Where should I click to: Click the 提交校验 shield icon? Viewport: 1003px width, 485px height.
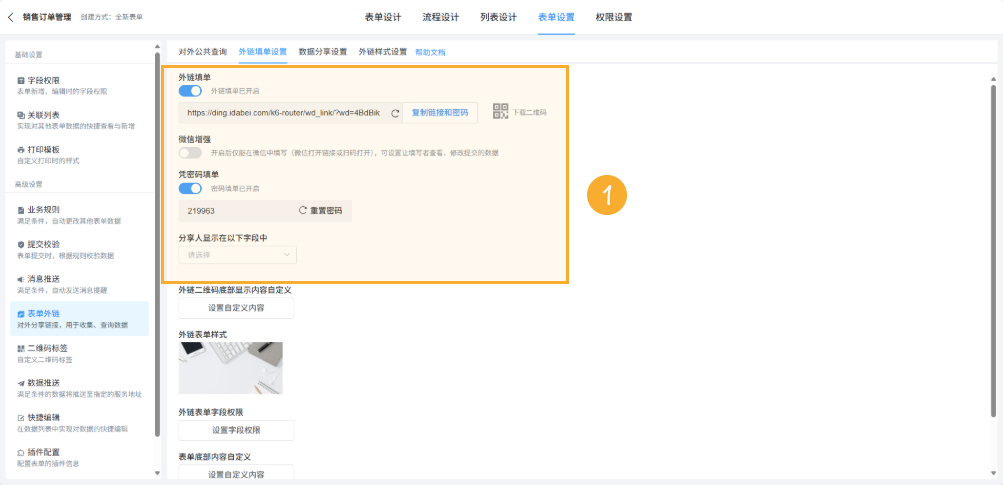click(20, 244)
